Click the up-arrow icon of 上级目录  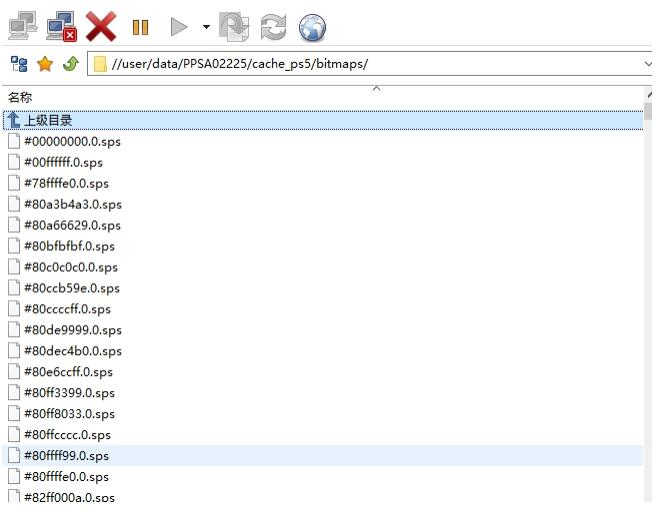tap(13, 120)
